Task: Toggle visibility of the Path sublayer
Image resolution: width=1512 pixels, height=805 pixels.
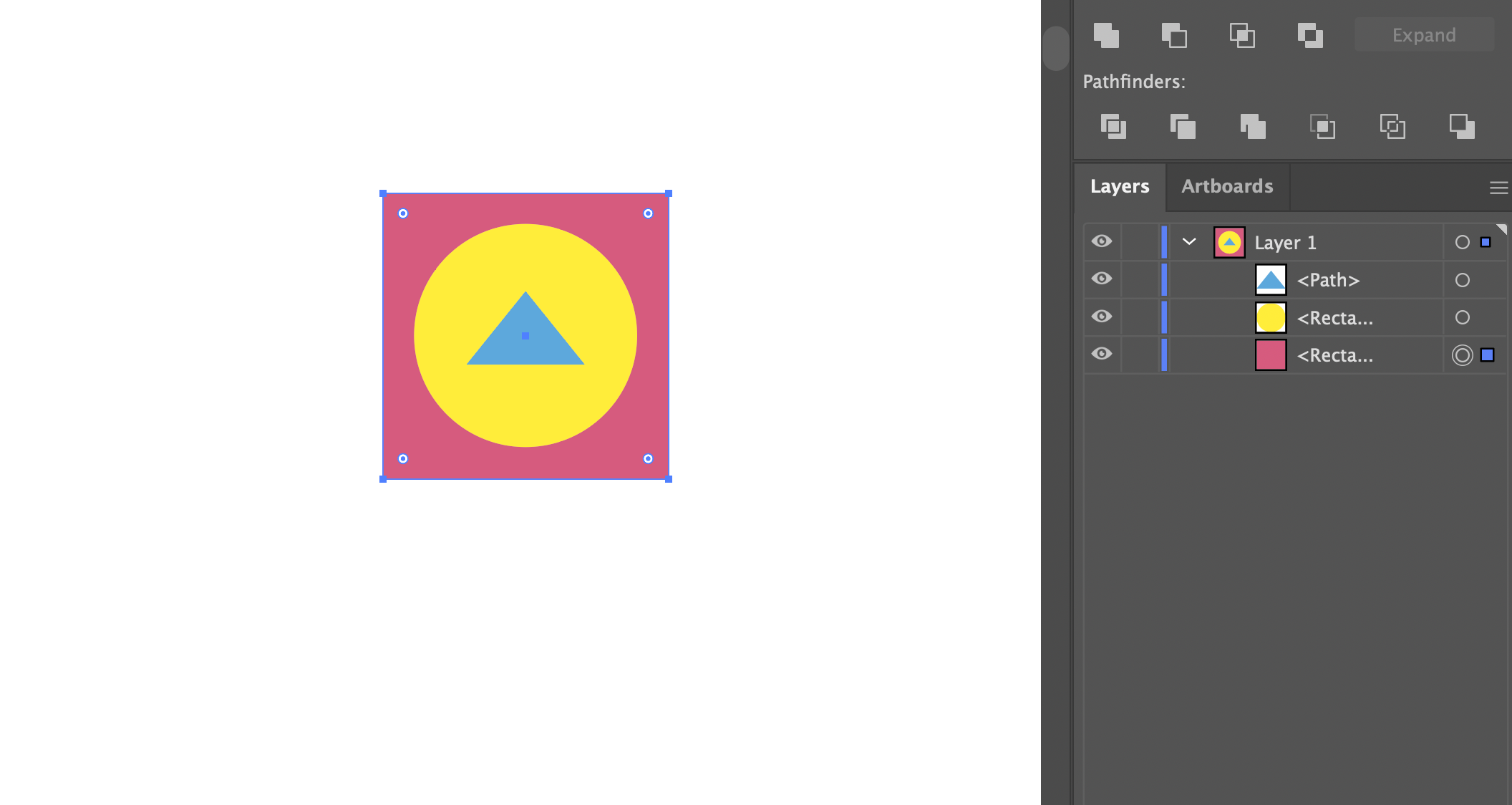Action: pos(1102,279)
